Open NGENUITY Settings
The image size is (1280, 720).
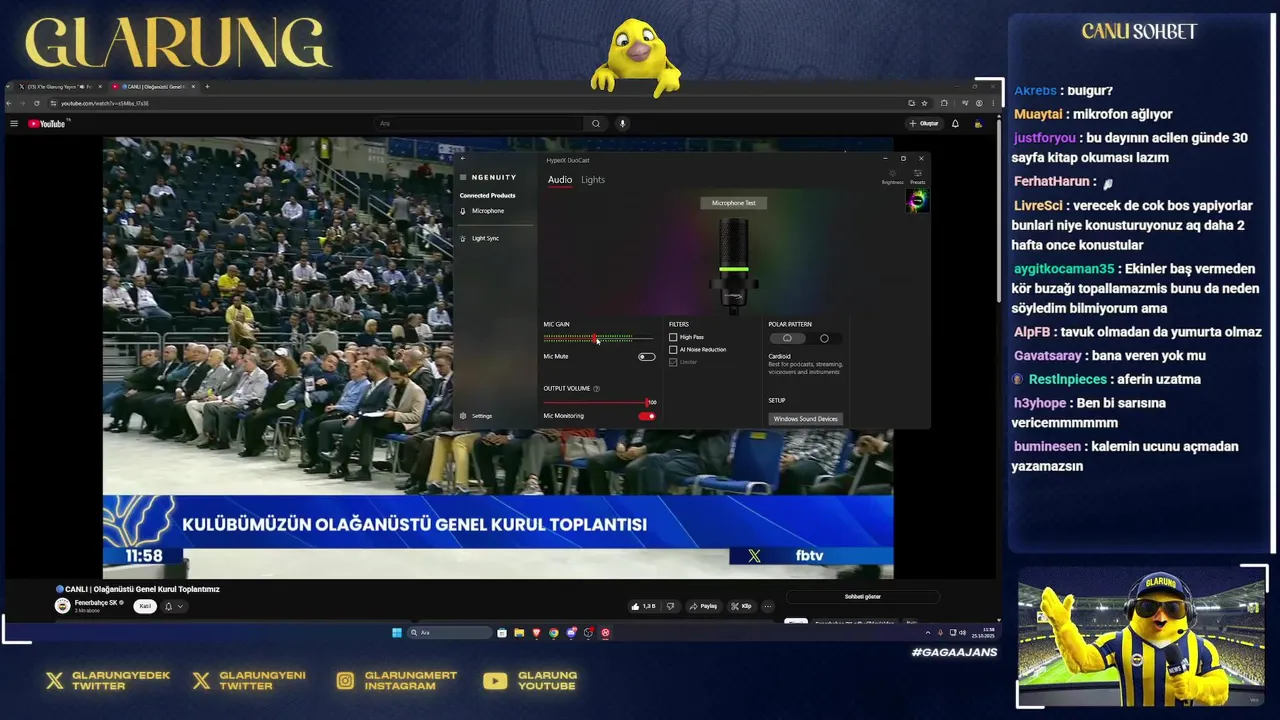point(476,416)
